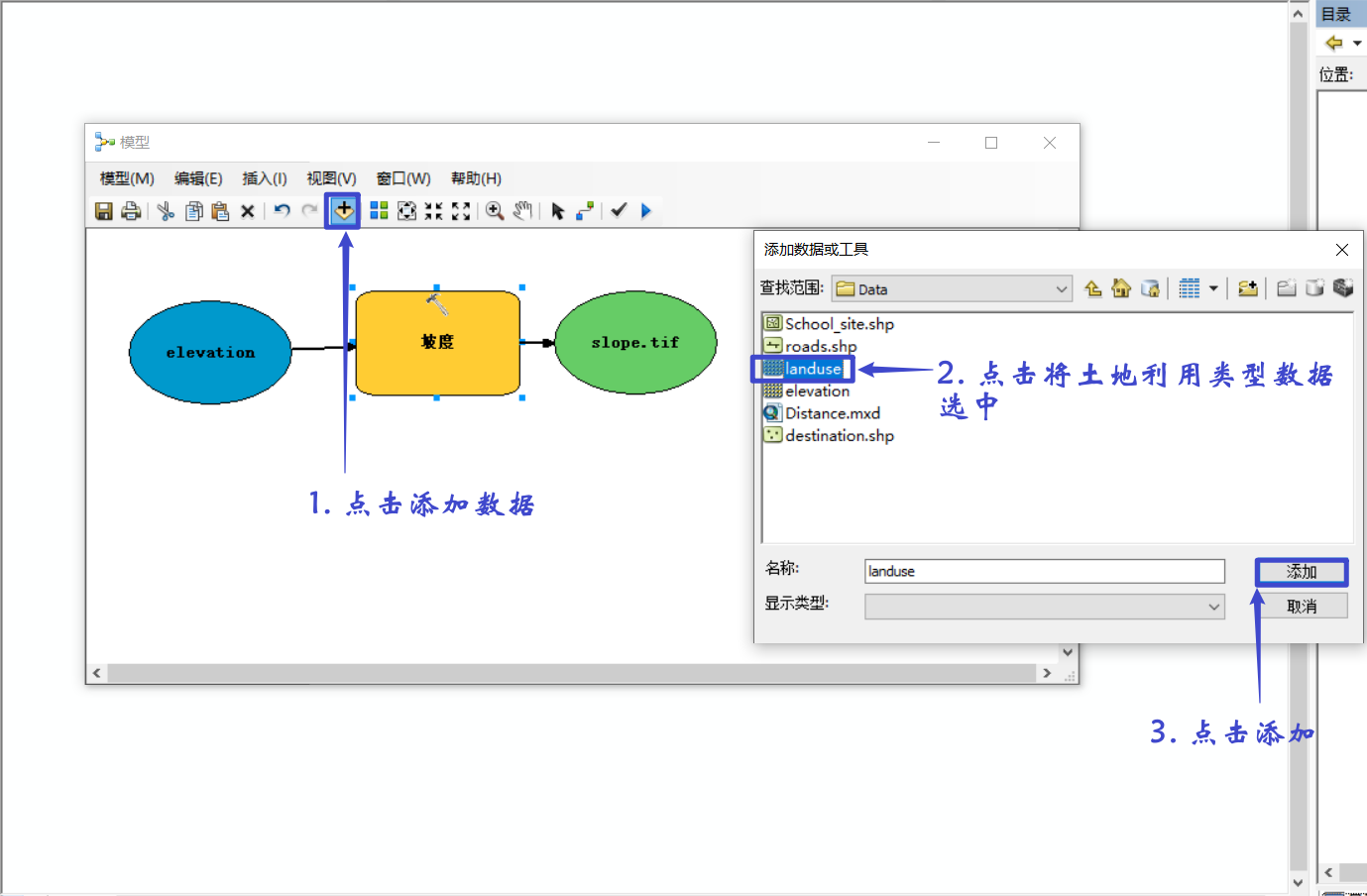Image resolution: width=1367 pixels, height=896 pixels.
Task: Click the Up One Level folder icon
Action: [1092, 287]
